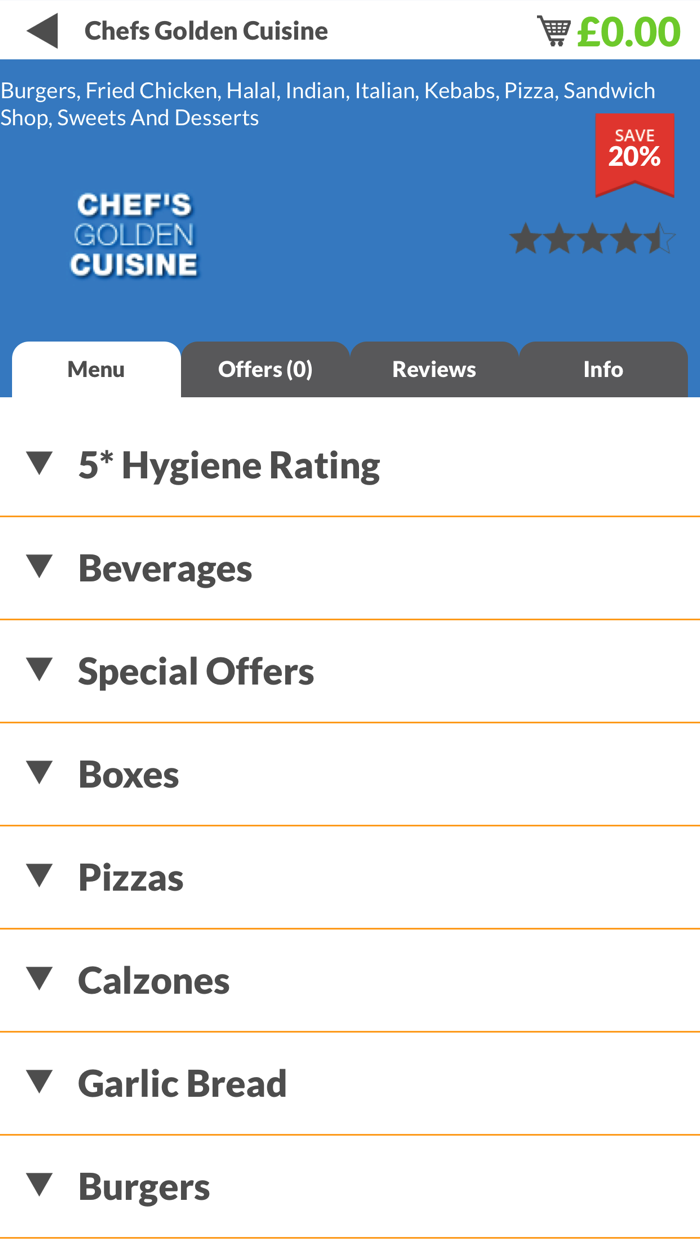The height and width of the screenshot is (1244, 700).
Task: Expand the Special Offers category
Action: click(196, 671)
